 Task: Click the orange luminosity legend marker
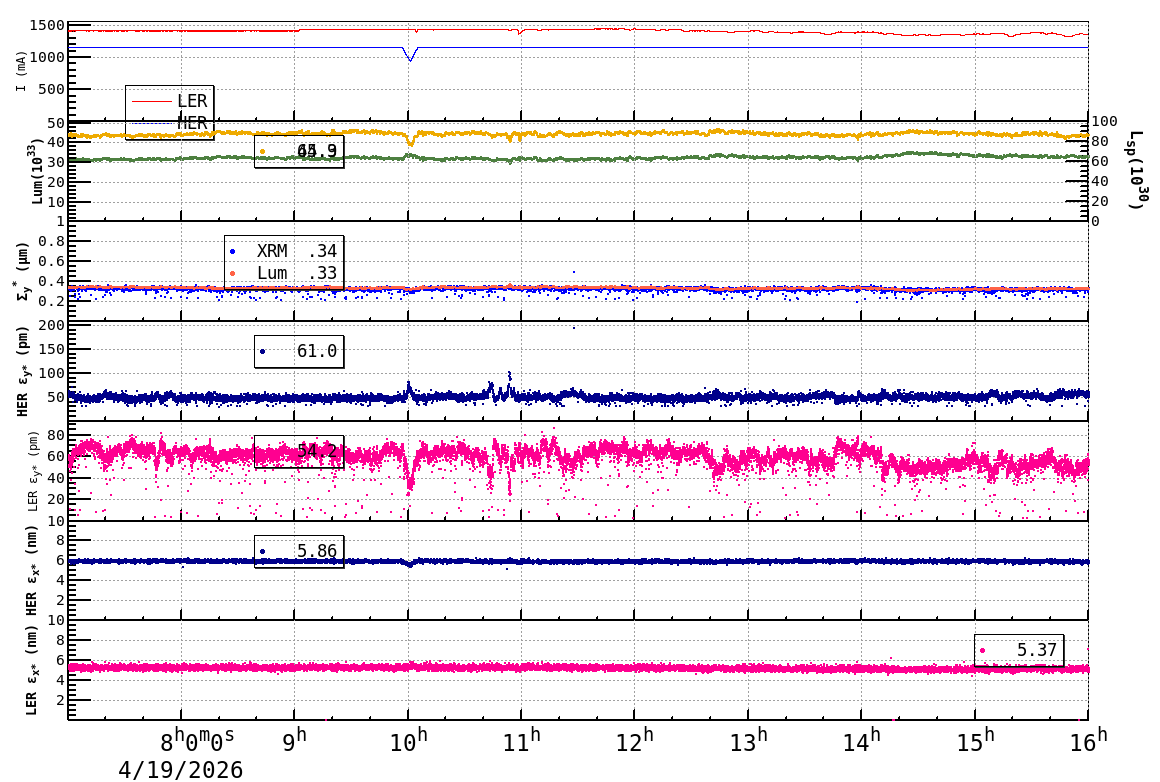coord(262,151)
